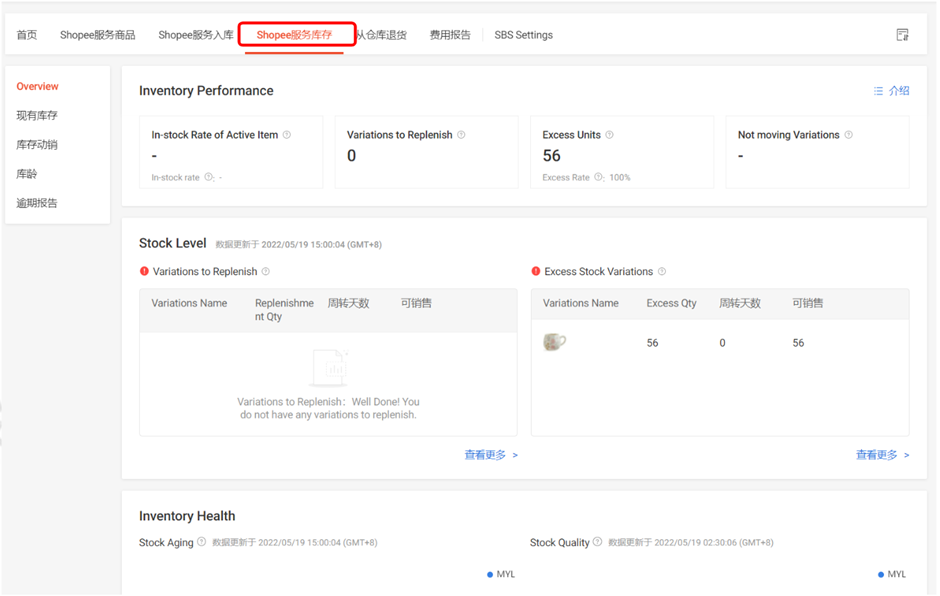Click help icon beside Stock Aging

coord(201,541)
